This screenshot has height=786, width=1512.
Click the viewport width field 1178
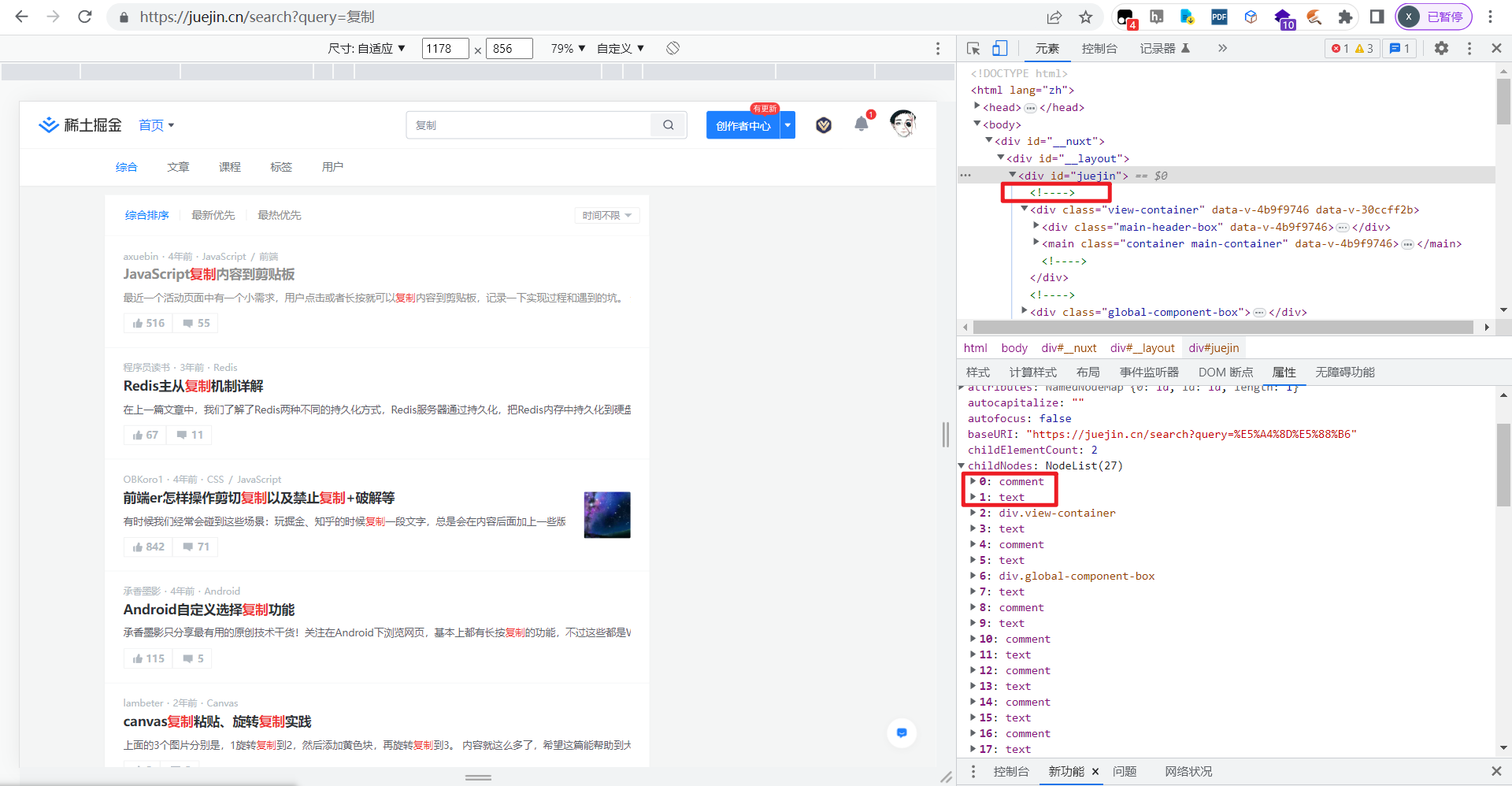(x=445, y=48)
